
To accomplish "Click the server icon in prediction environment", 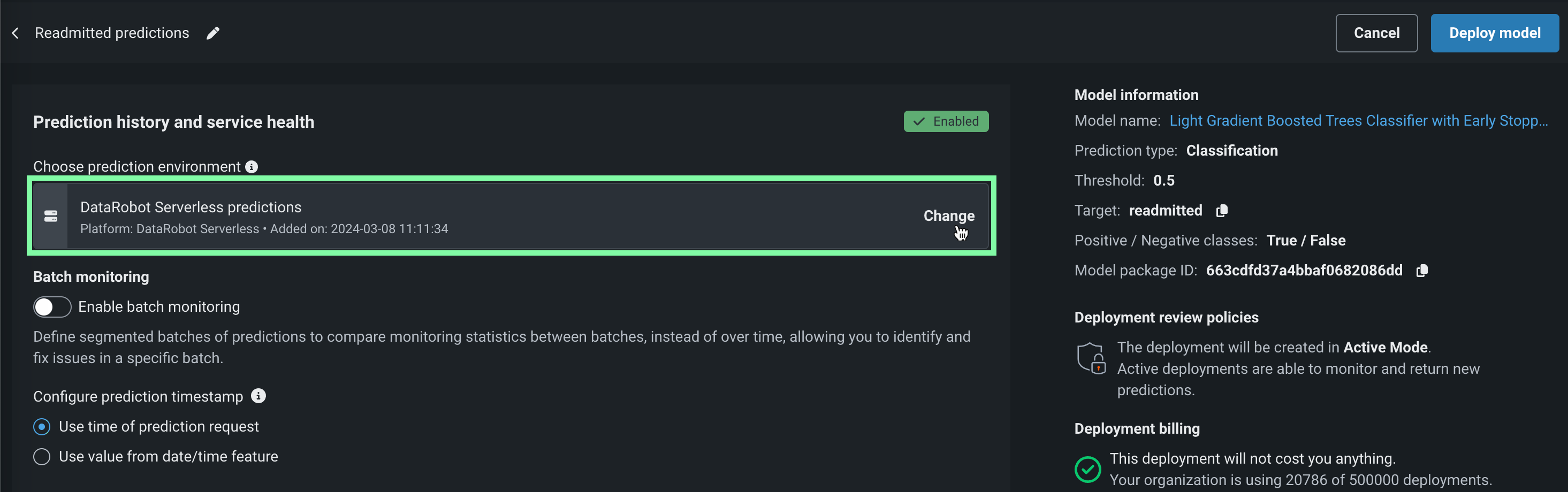I will pos(50,216).
